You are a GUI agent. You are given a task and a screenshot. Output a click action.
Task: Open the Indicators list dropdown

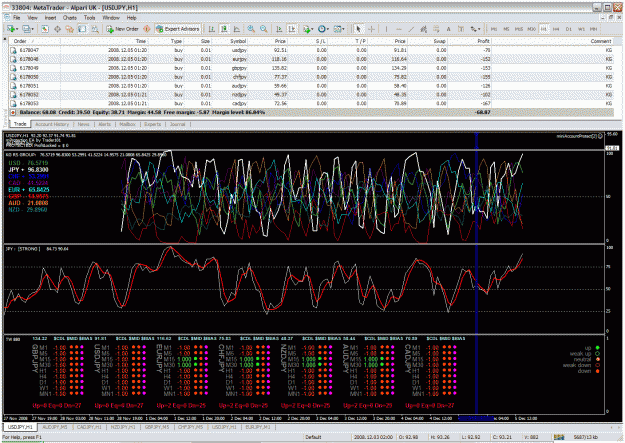313,29
